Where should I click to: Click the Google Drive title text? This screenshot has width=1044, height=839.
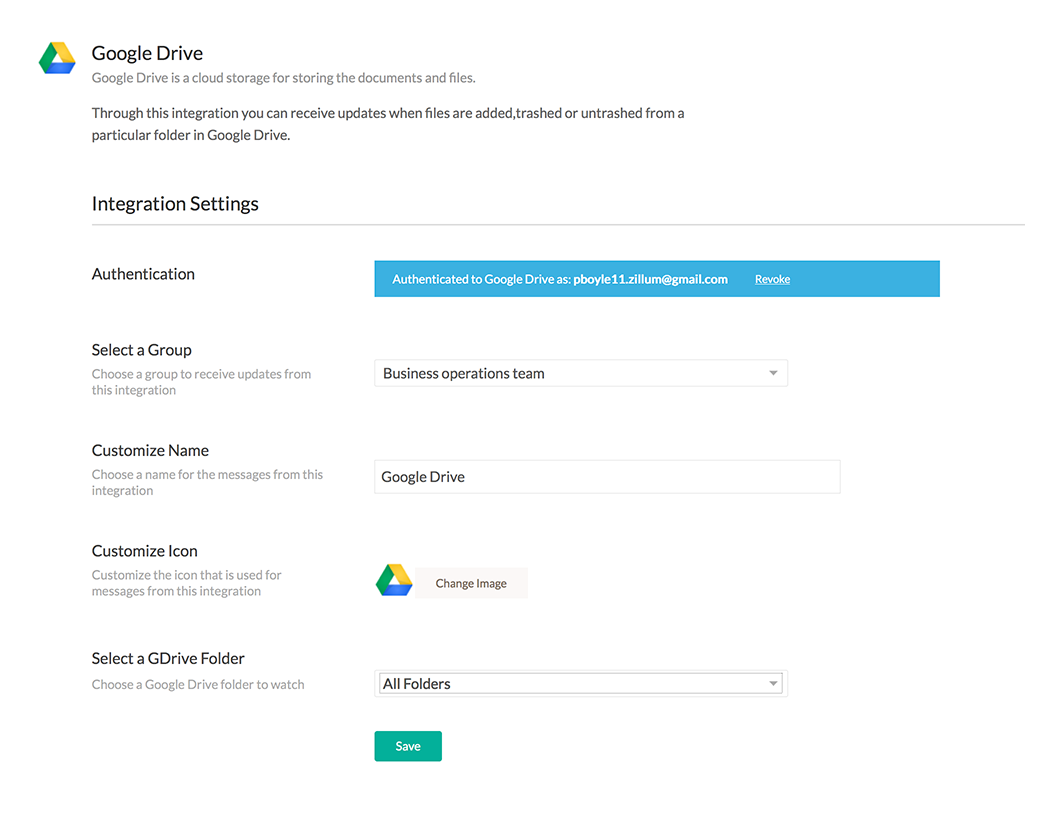[x=147, y=53]
